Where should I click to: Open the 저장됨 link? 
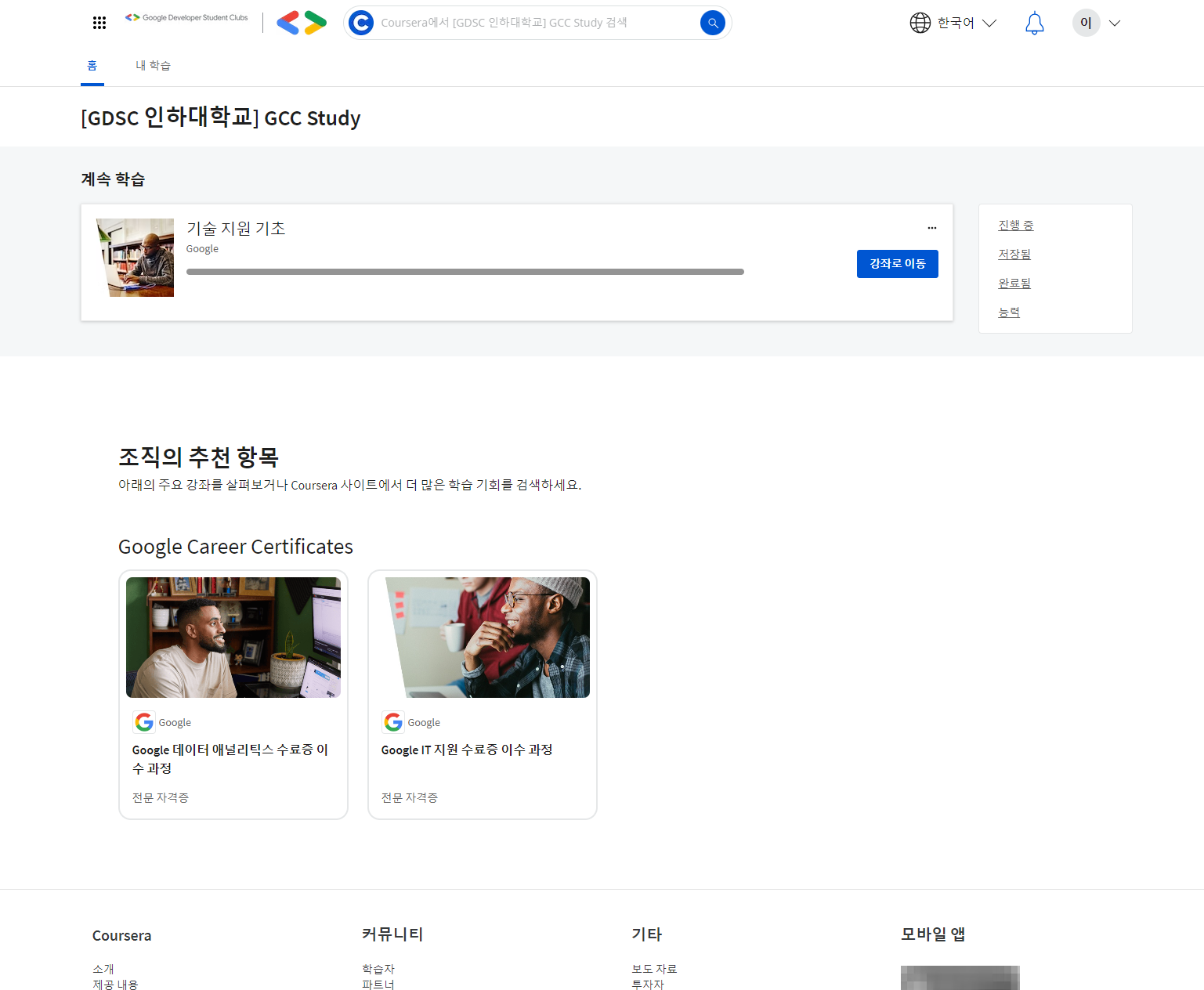pyautogui.click(x=1014, y=255)
